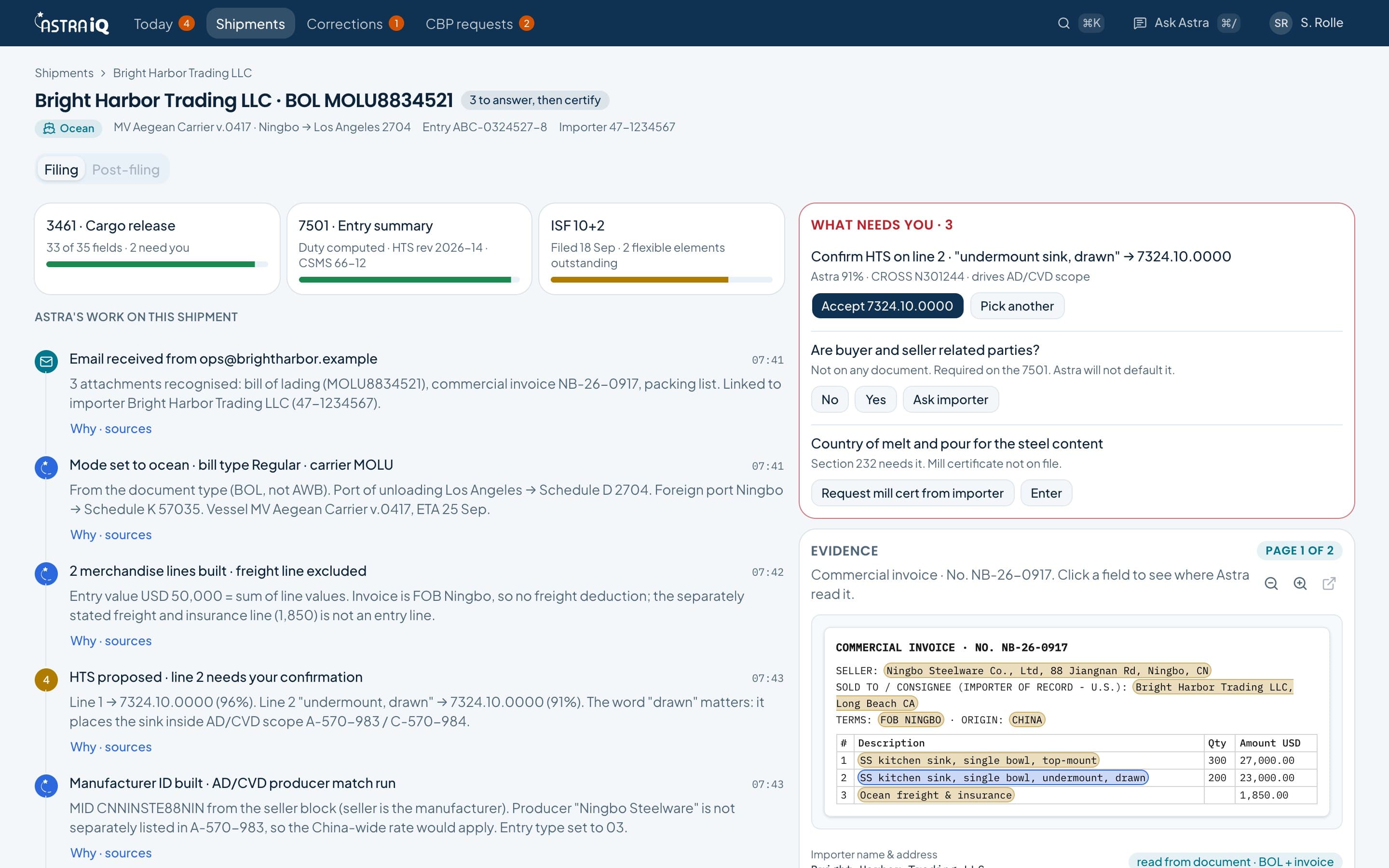The image size is (1389, 868).
Task: Click the ISF 10+2 amber progress bar
Action: [661, 280]
